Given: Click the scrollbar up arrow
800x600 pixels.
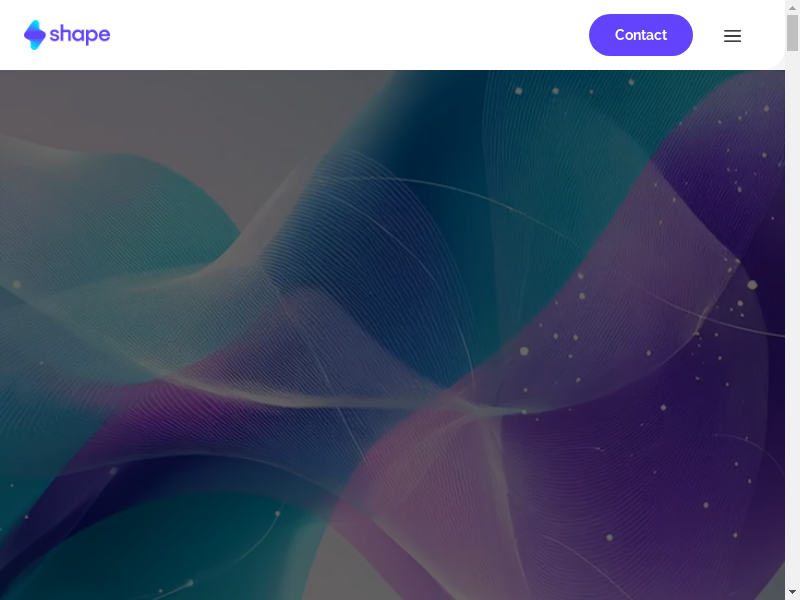Looking at the screenshot, I should tap(792, 7).
